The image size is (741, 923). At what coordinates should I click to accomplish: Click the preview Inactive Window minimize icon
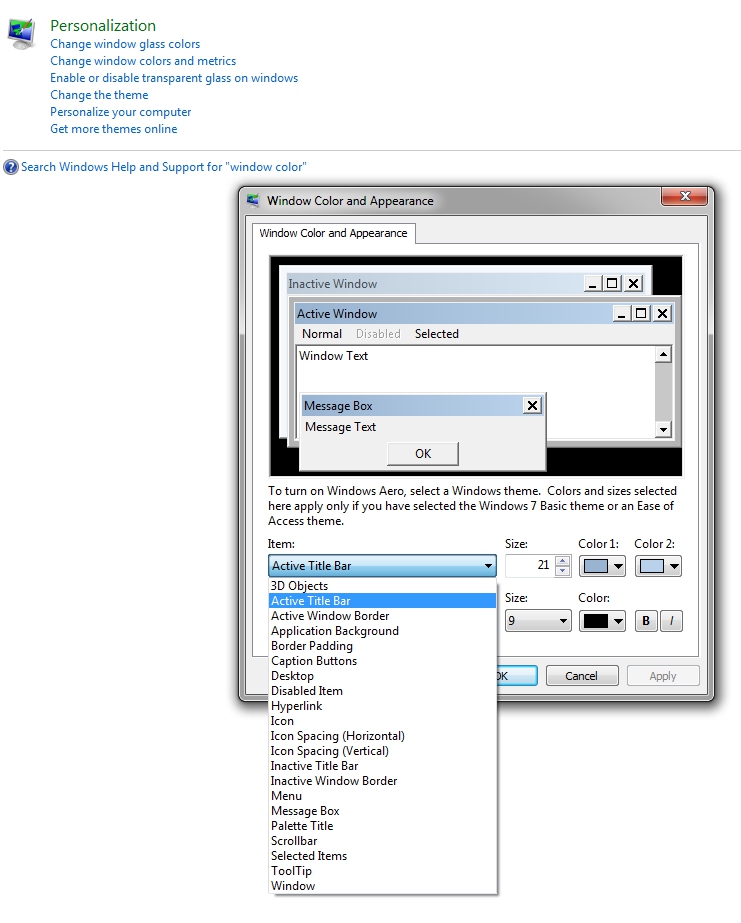pos(592,284)
